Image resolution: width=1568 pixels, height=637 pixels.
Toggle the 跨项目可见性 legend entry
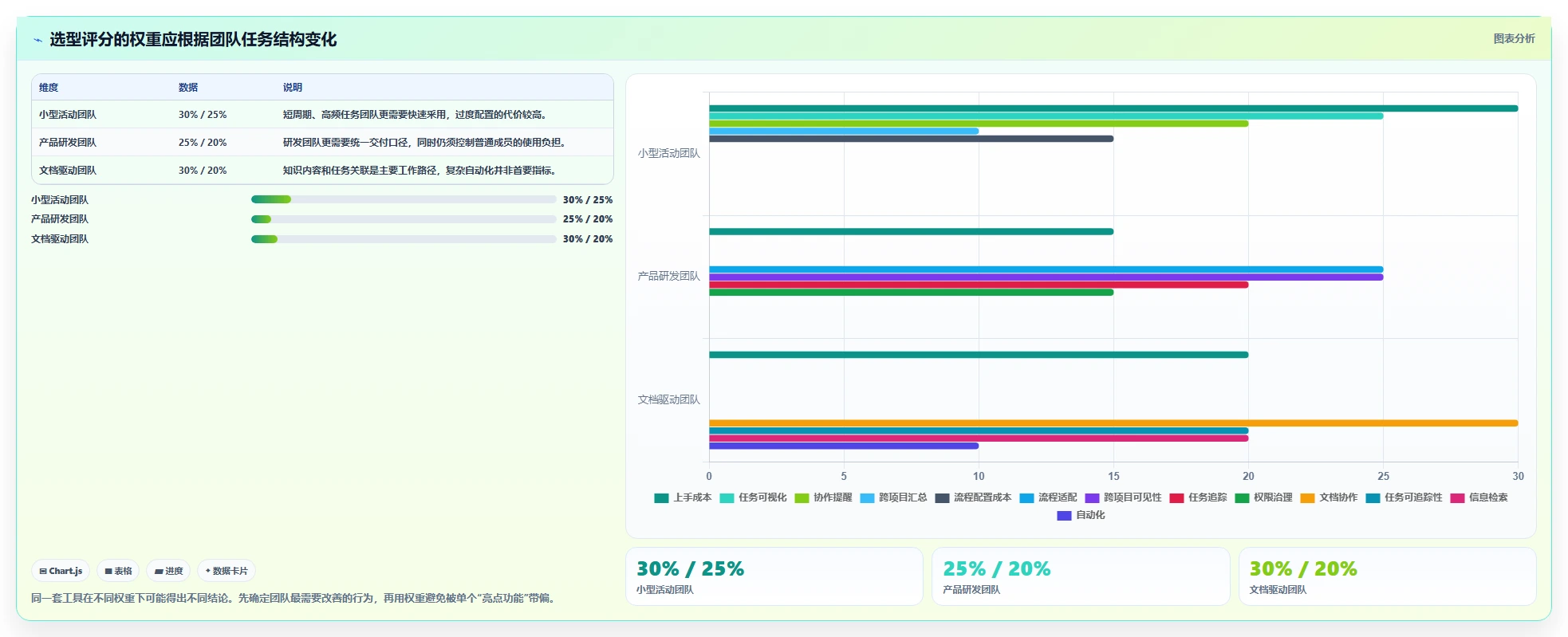pyautogui.click(x=1123, y=497)
